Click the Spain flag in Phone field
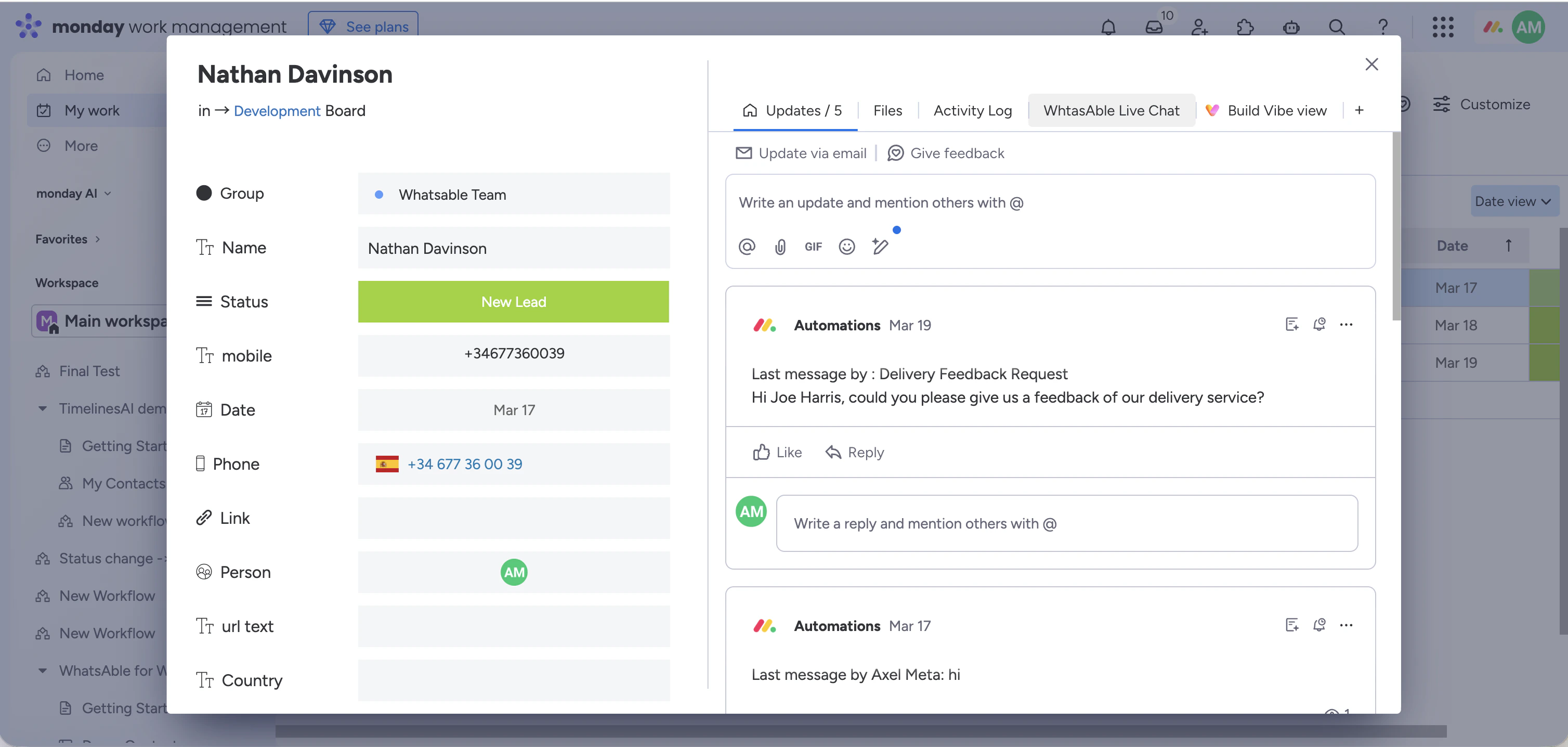Screen dimensions: 1568x747 387,464
